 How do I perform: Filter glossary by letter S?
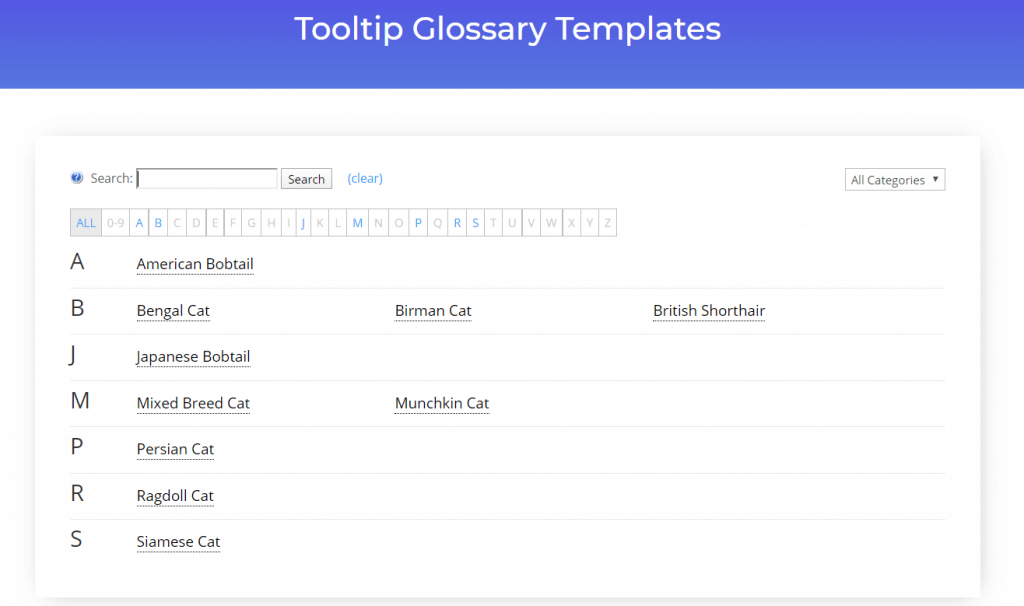475,222
